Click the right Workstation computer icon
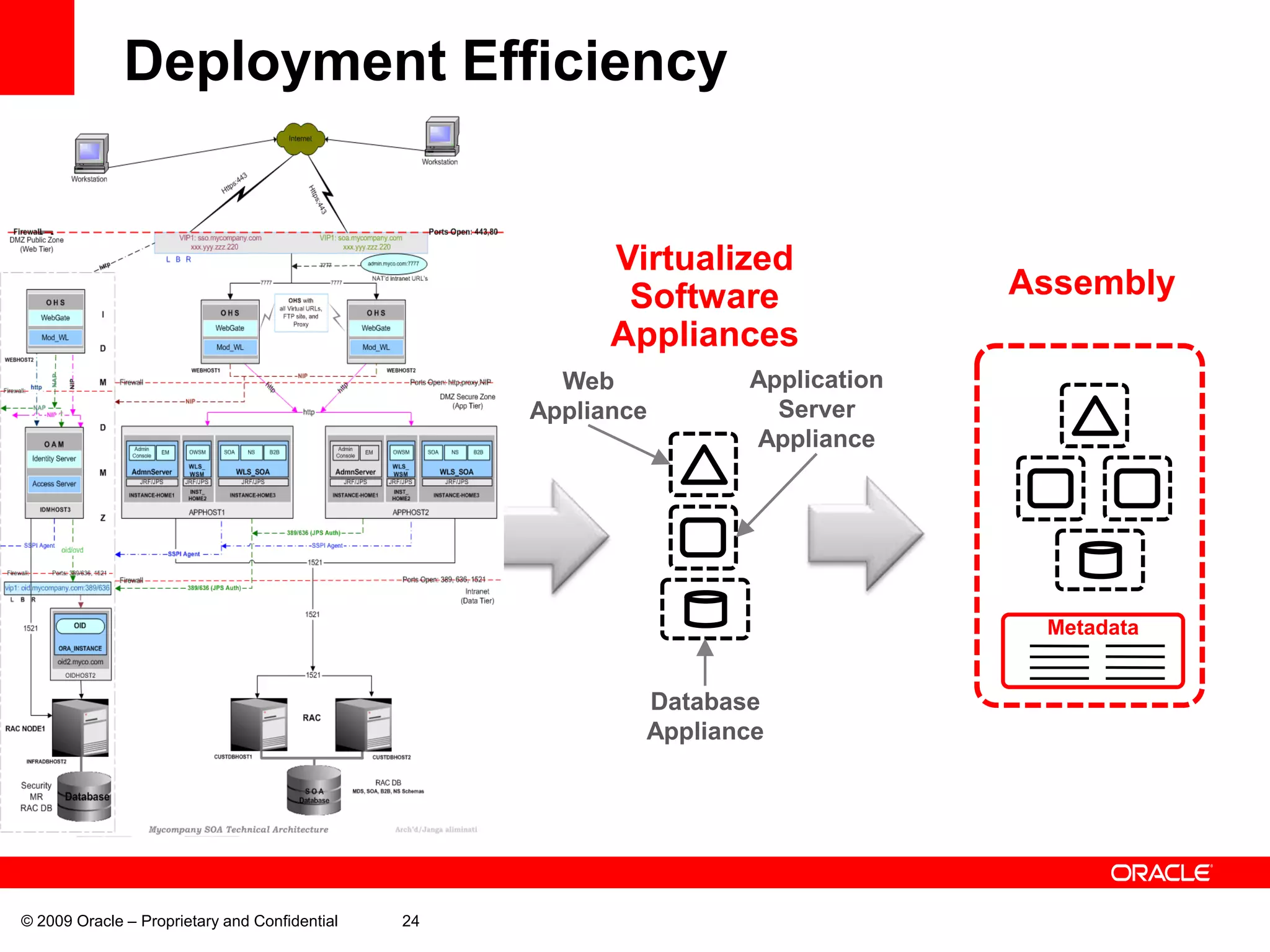 pos(442,136)
